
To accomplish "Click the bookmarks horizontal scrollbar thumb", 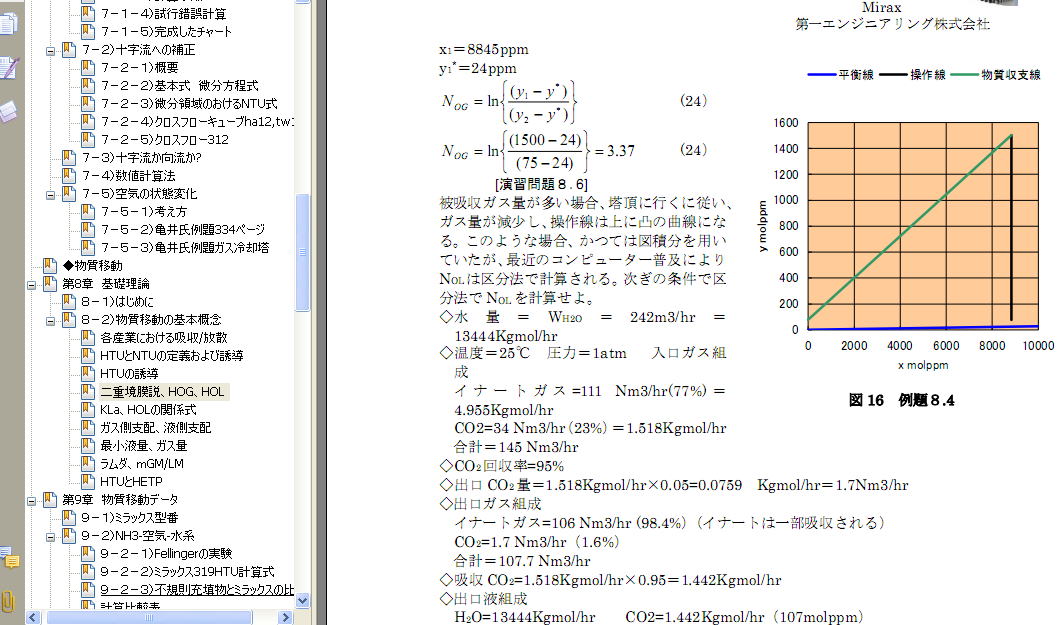I will [149, 618].
